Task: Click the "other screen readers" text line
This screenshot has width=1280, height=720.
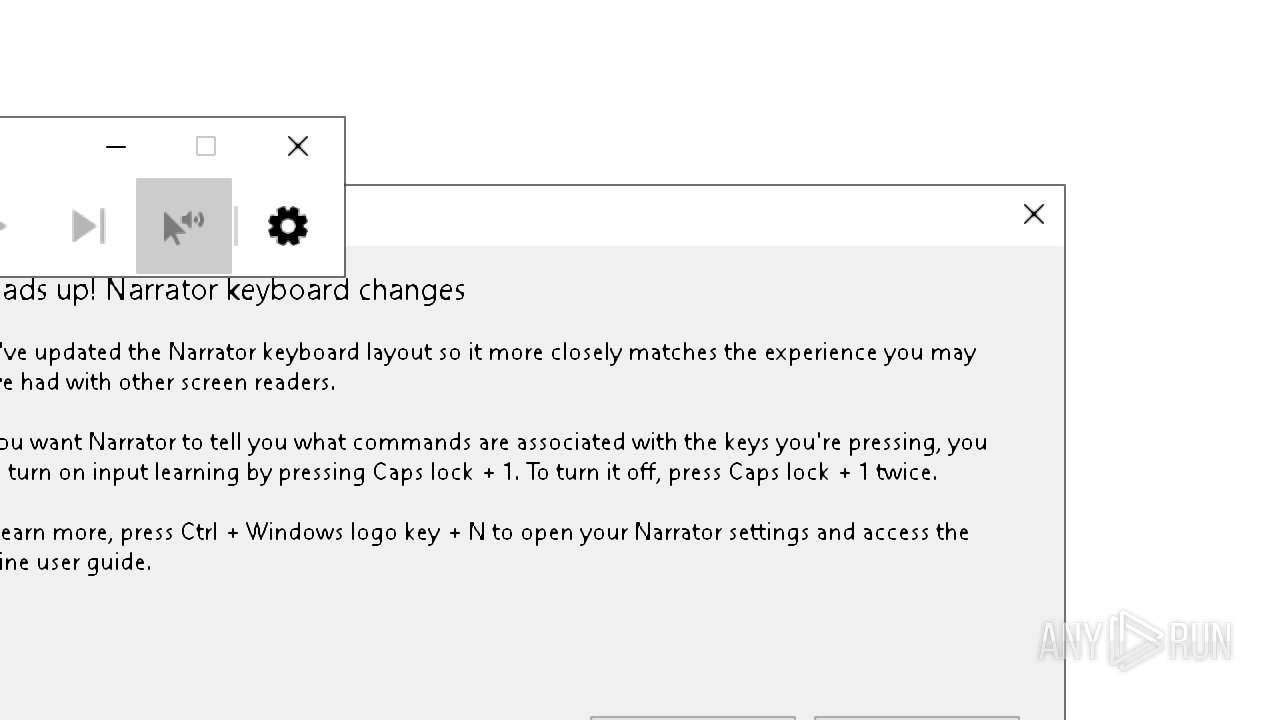Action: click(x=170, y=382)
